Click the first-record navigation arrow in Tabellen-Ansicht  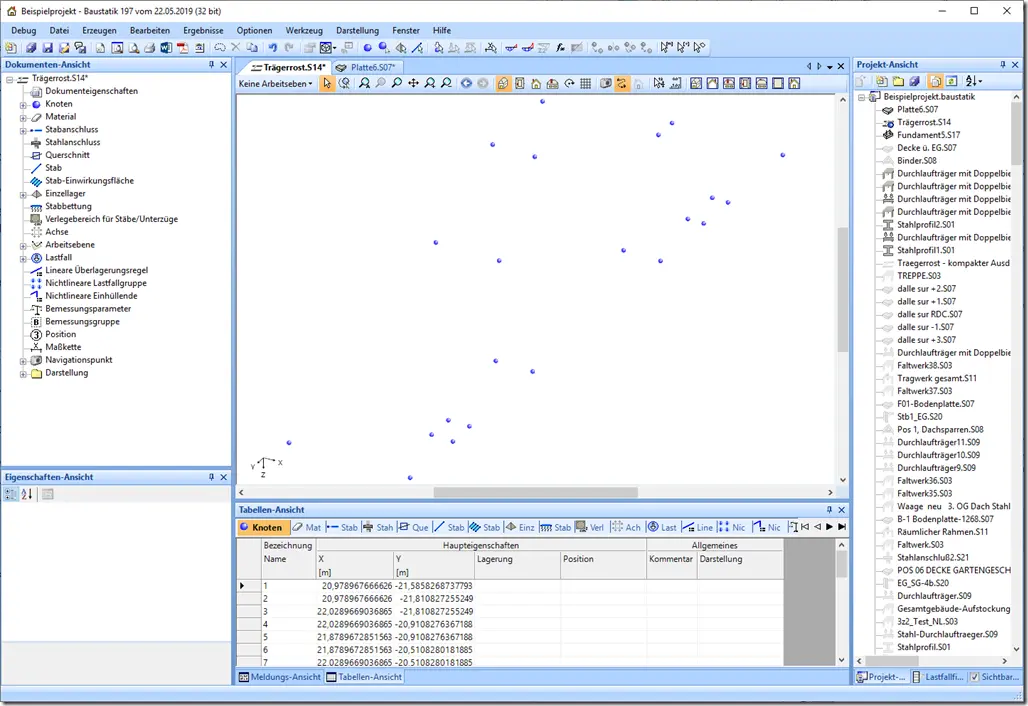(x=804, y=527)
